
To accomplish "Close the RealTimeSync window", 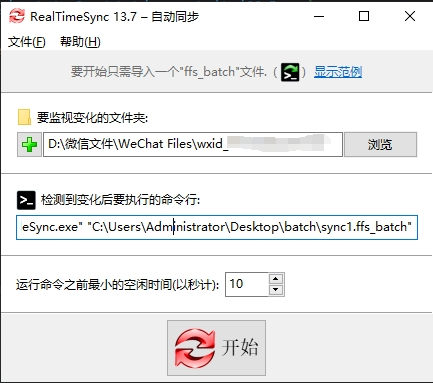I will [x=410, y=16].
